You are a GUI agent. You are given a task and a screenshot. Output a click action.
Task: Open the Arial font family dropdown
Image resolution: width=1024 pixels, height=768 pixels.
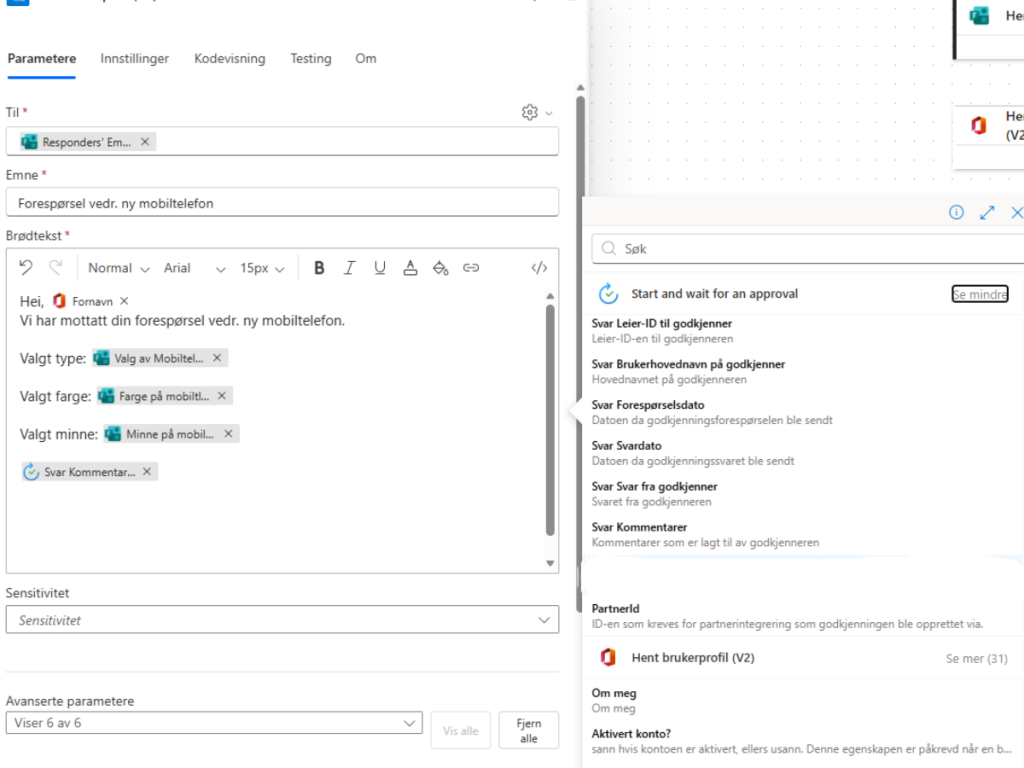[195, 268]
